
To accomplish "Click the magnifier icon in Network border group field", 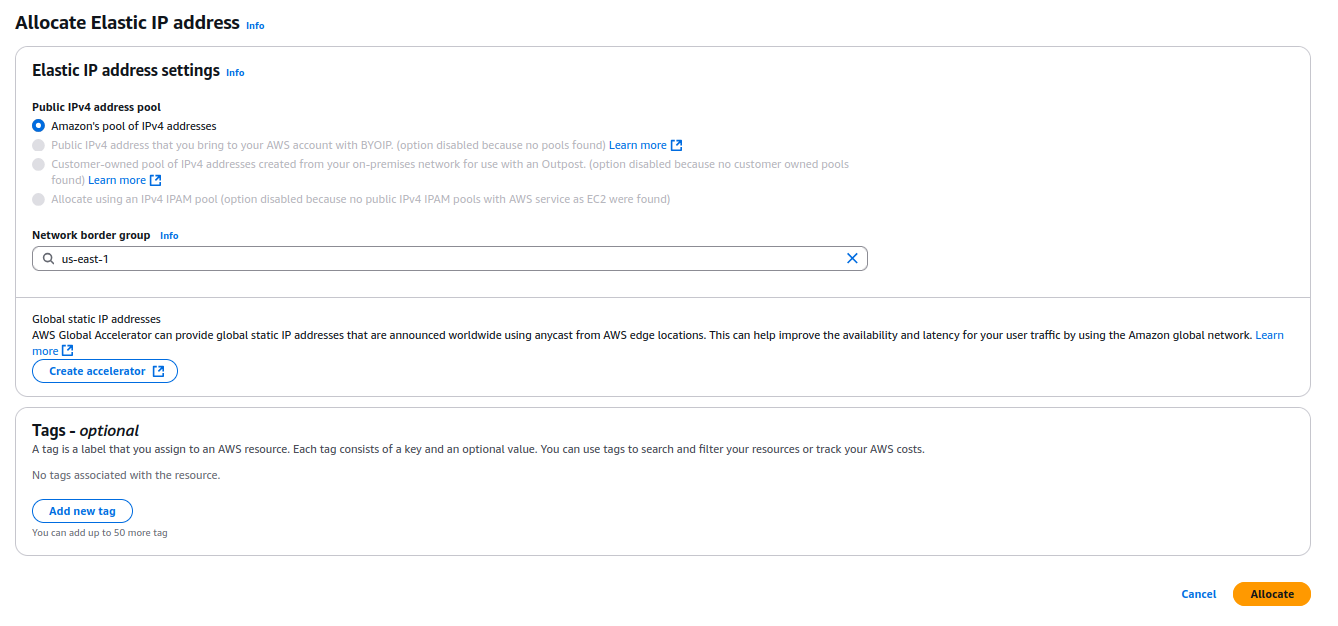I will coord(47,258).
